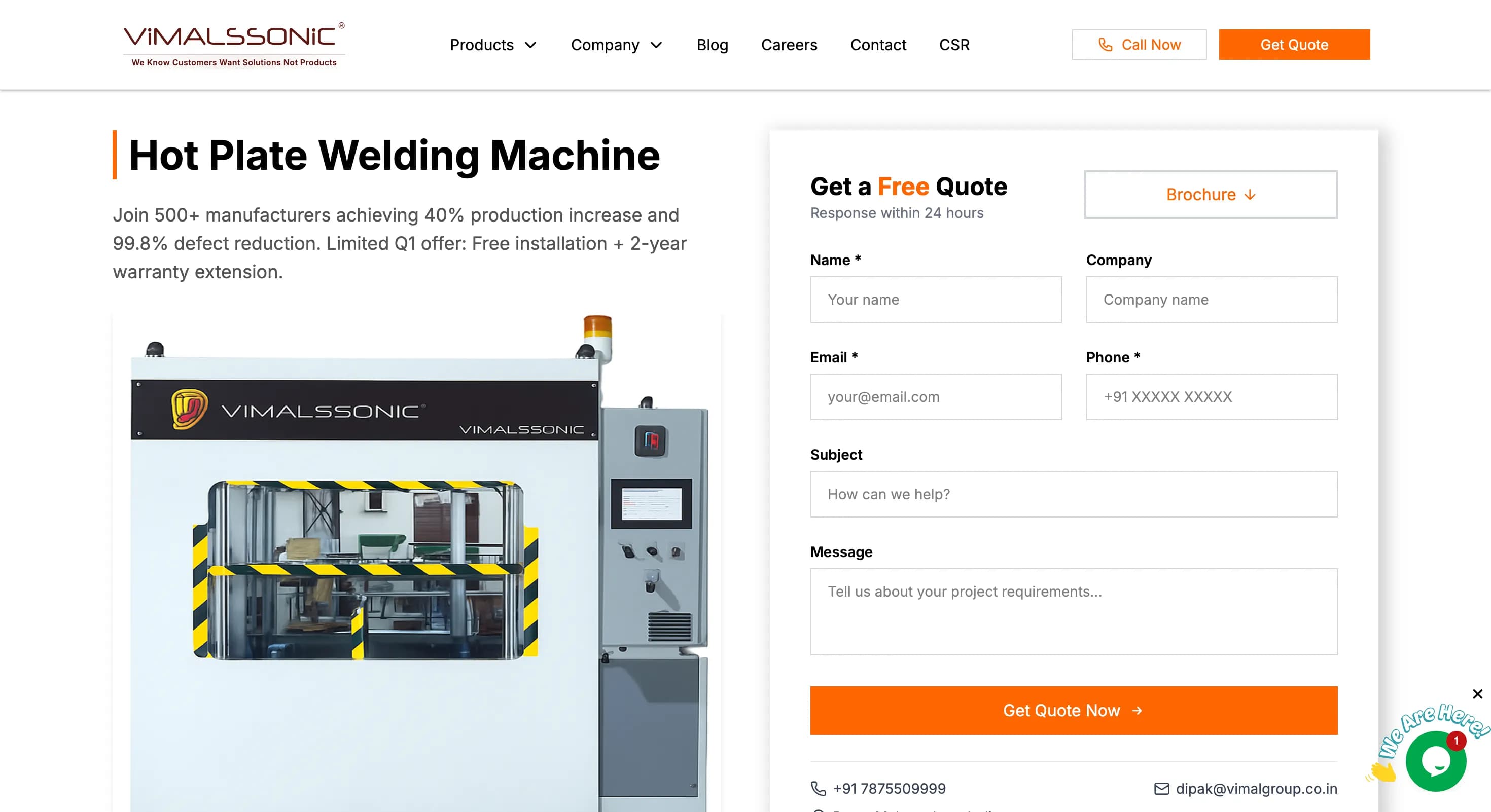Image resolution: width=1491 pixels, height=812 pixels.
Task: Focus the Your name input field
Action: click(x=935, y=300)
